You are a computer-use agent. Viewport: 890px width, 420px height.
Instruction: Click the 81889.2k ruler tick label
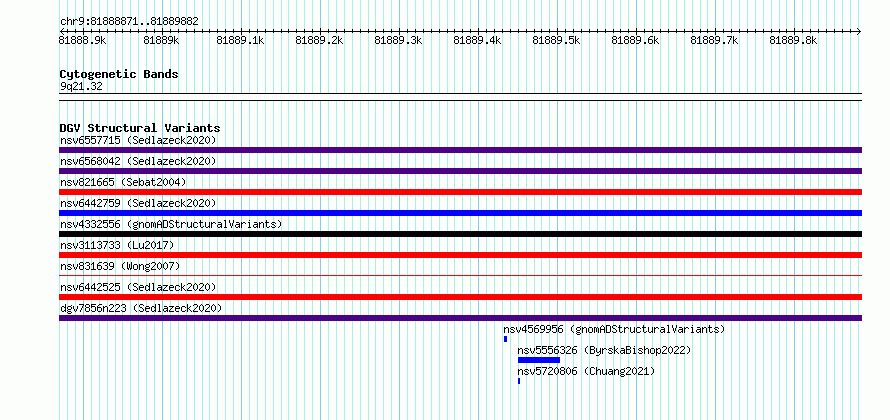(x=320, y=40)
